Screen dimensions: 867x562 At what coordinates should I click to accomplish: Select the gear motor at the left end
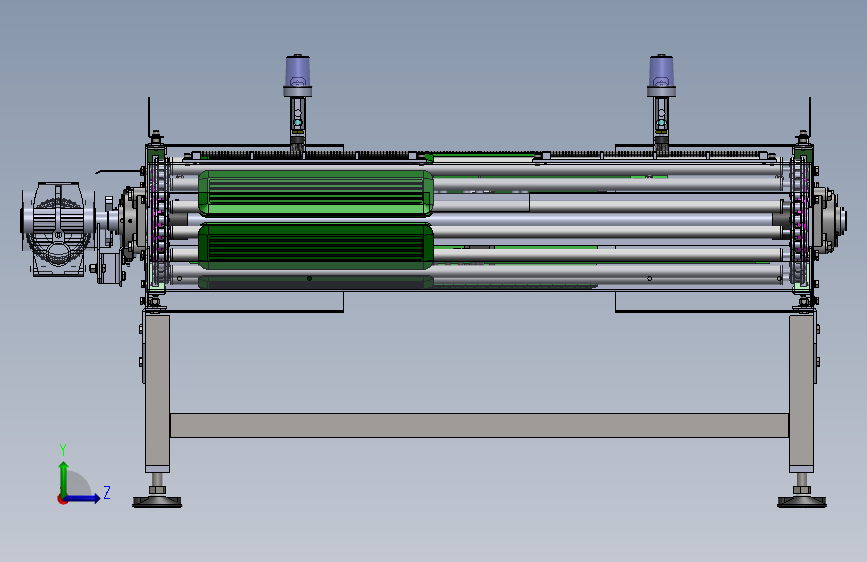[x=58, y=228]
